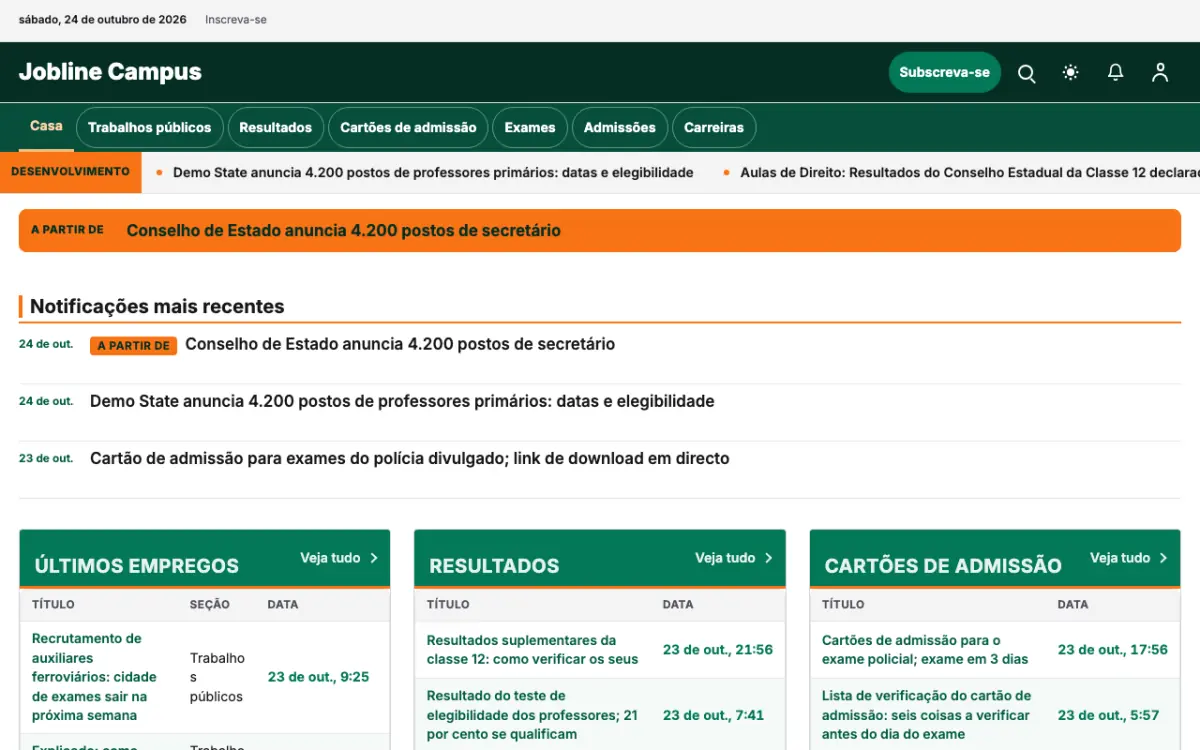Open Cartões de admissão nav tab
The height and width of the screenshot is (750, 1200).
408,127
